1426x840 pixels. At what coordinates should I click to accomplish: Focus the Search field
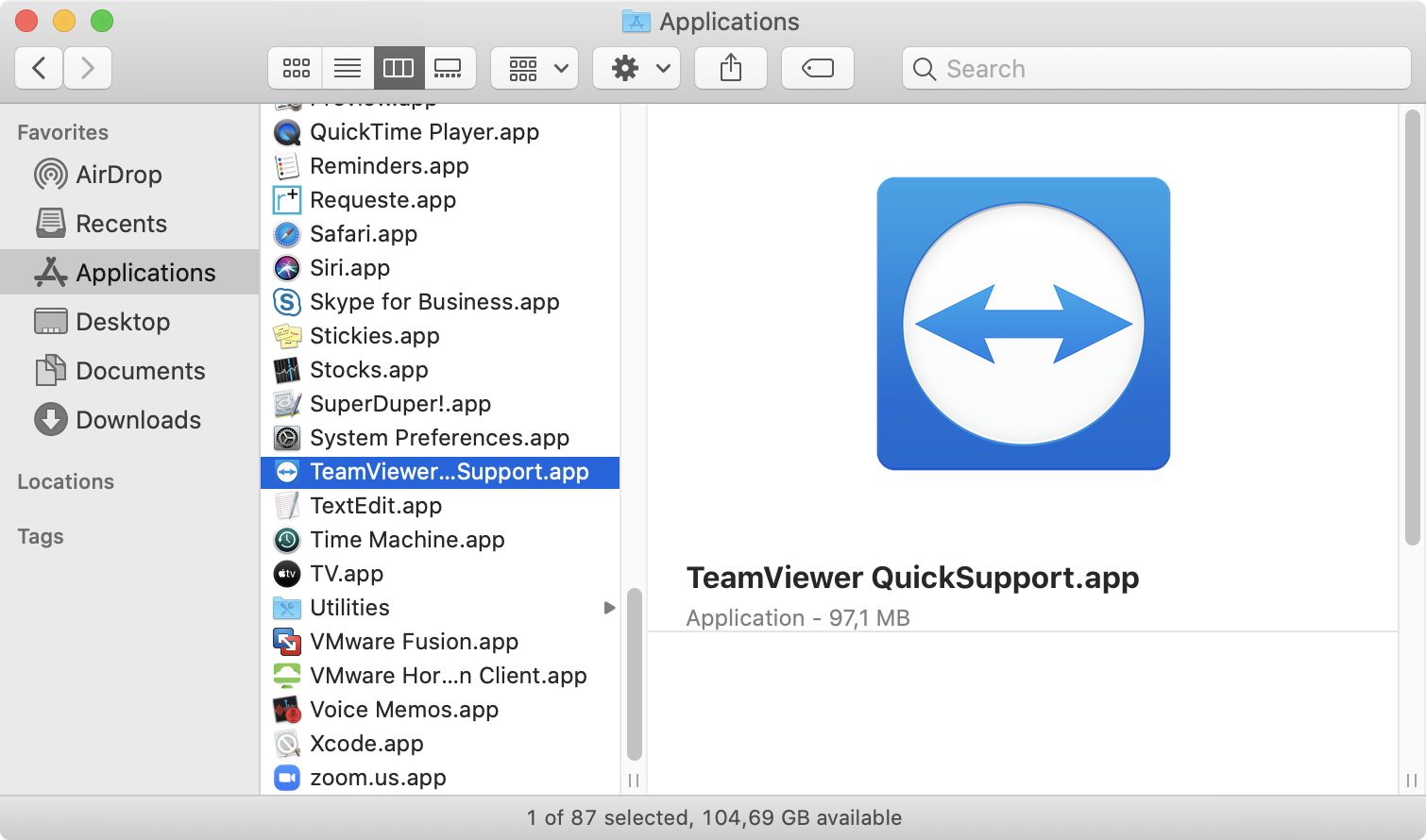[x=1157, y=69]
